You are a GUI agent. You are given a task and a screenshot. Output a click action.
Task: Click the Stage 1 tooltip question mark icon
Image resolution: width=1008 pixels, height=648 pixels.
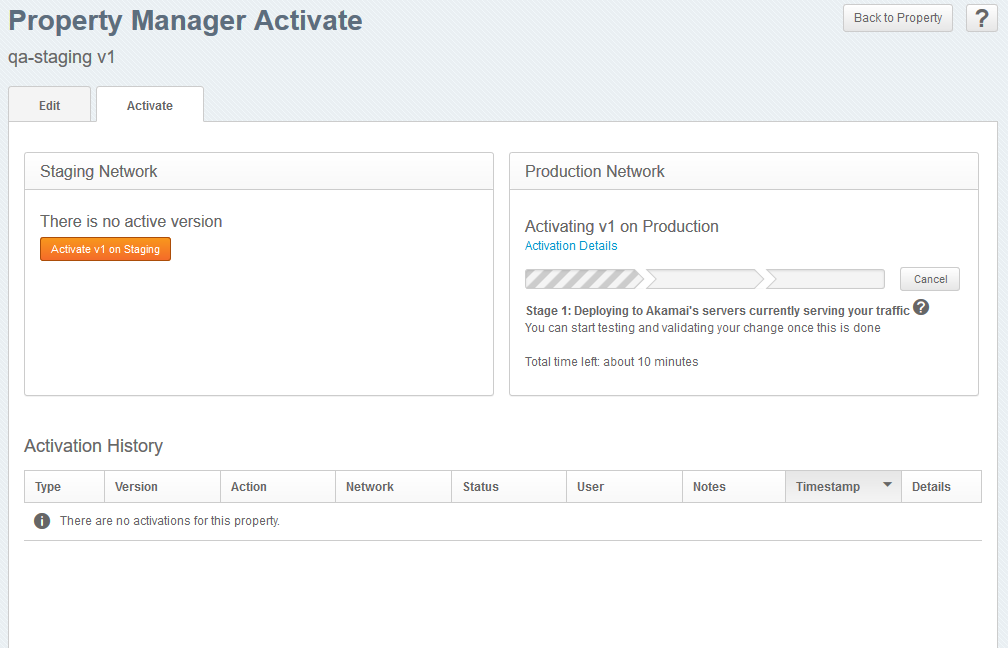pyautogui.click(x=920, y=309)
